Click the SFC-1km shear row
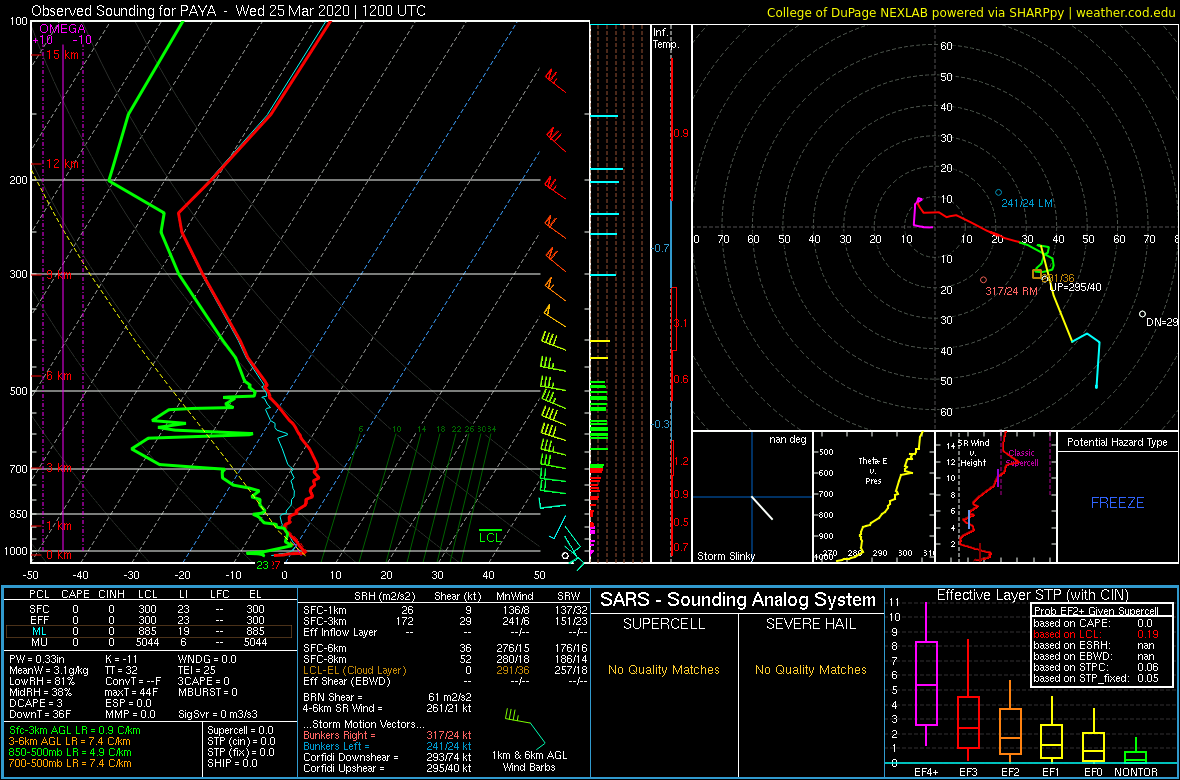 click(x=446, y=611)
